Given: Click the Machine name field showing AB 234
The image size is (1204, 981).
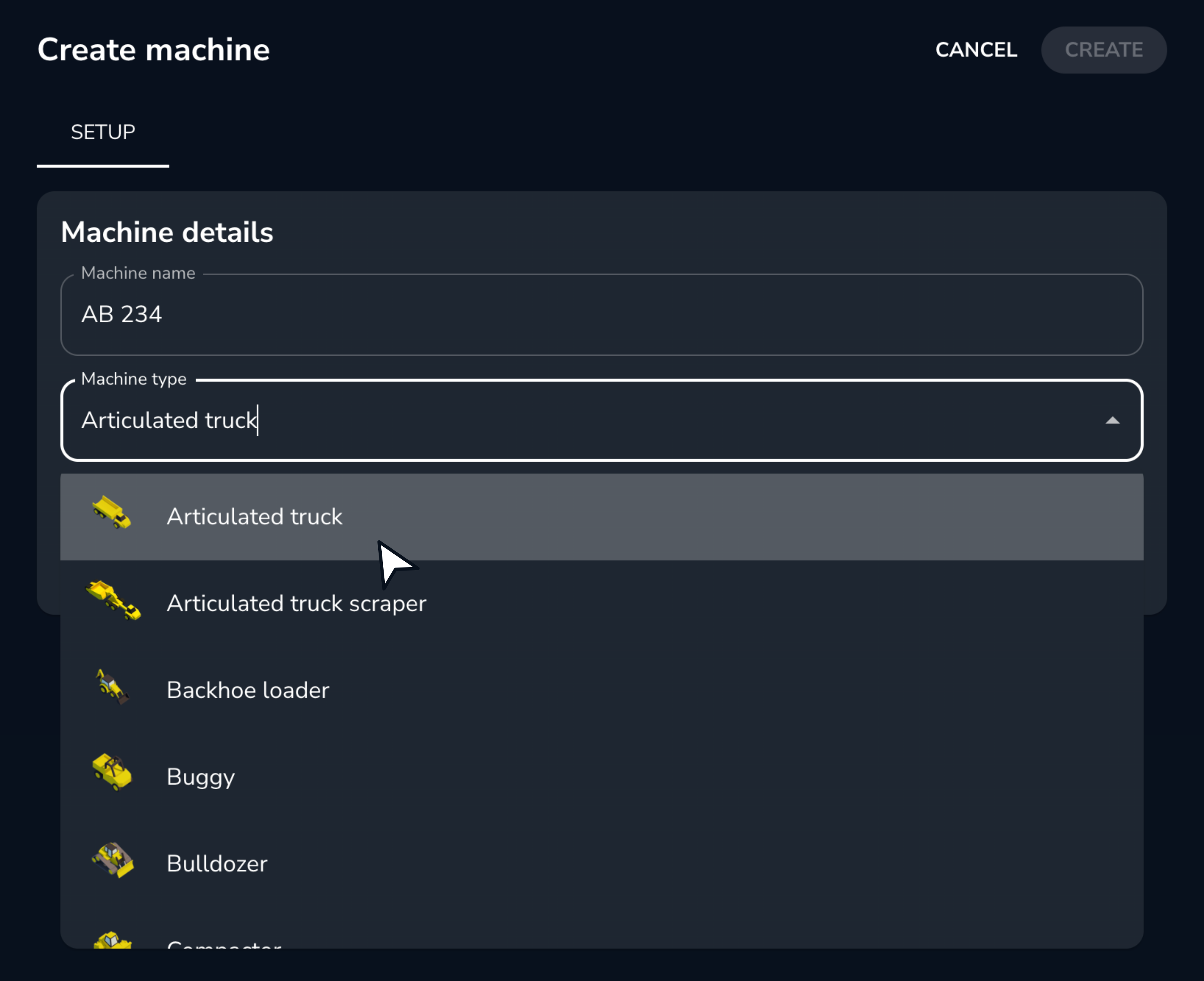Looking at the screenshot, I should click(602, 314).
